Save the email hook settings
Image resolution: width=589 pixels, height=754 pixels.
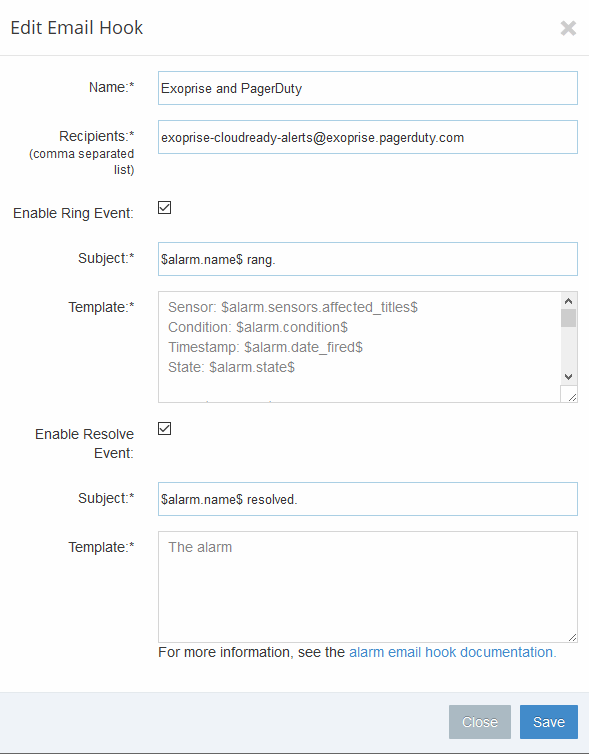click(549, 722)
